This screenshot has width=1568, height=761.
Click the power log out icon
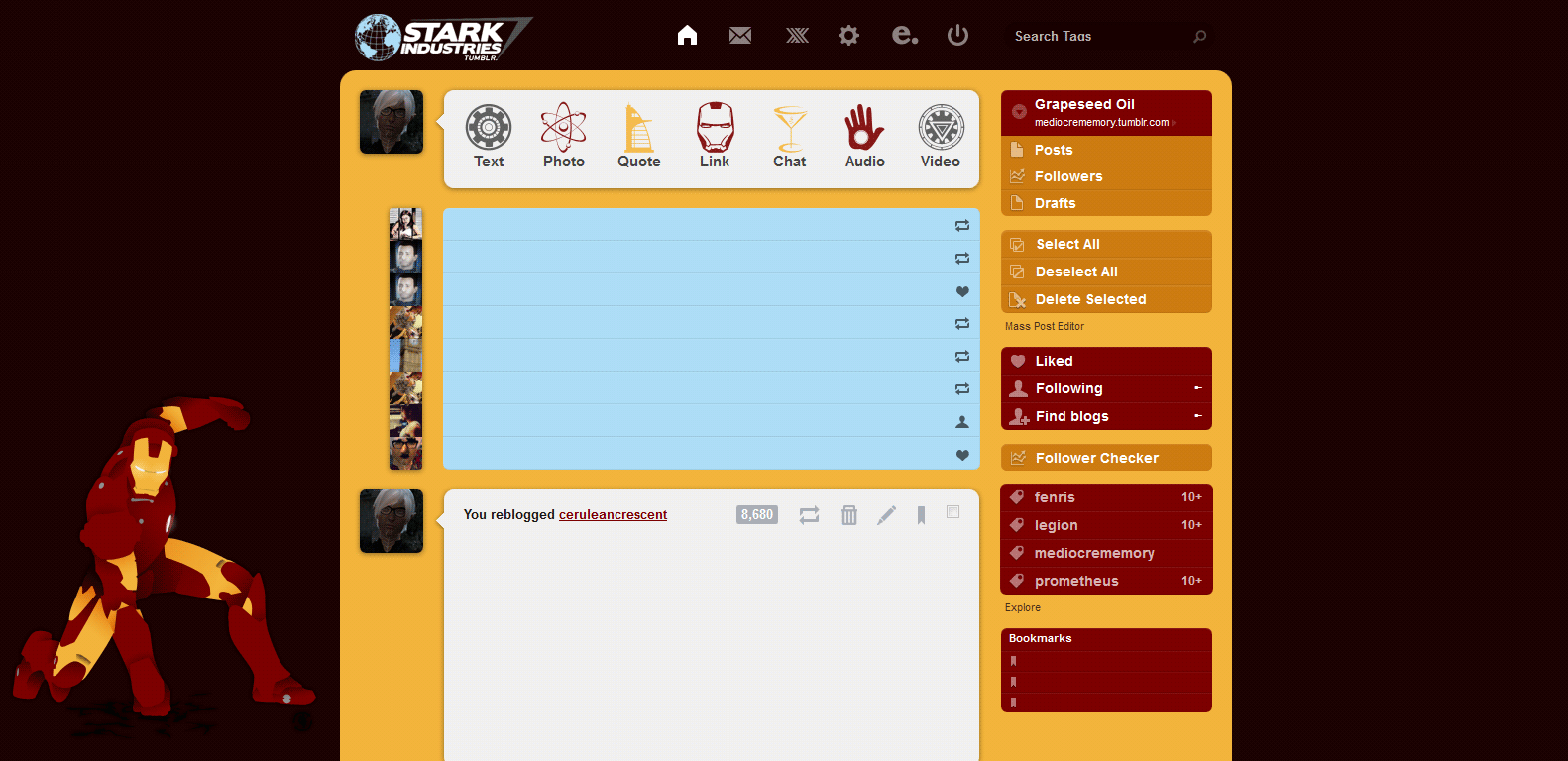coord(957,36)
